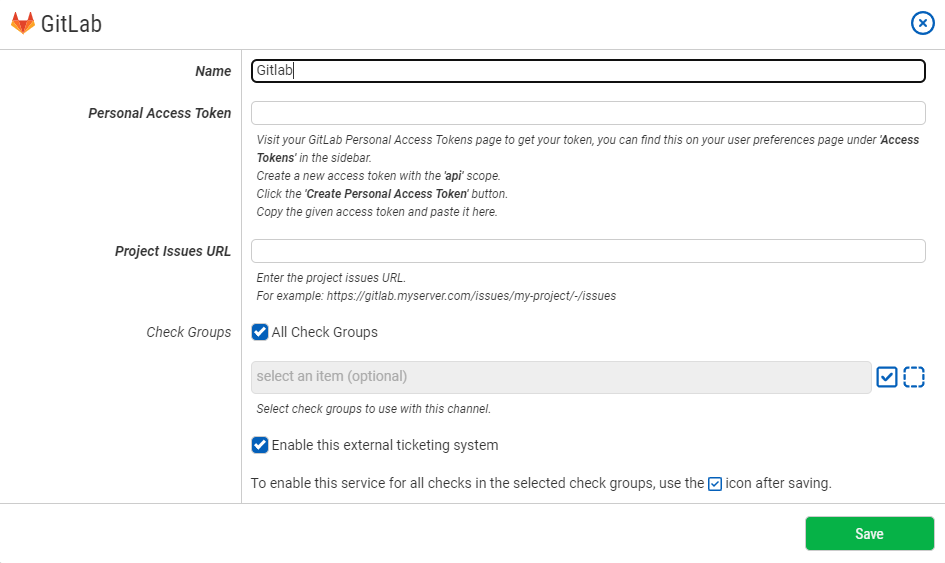Click the small checkbox icon in the help sentence
Image resolution: width=945 pixels, height=563 pixels.
[x=715, y=484]
